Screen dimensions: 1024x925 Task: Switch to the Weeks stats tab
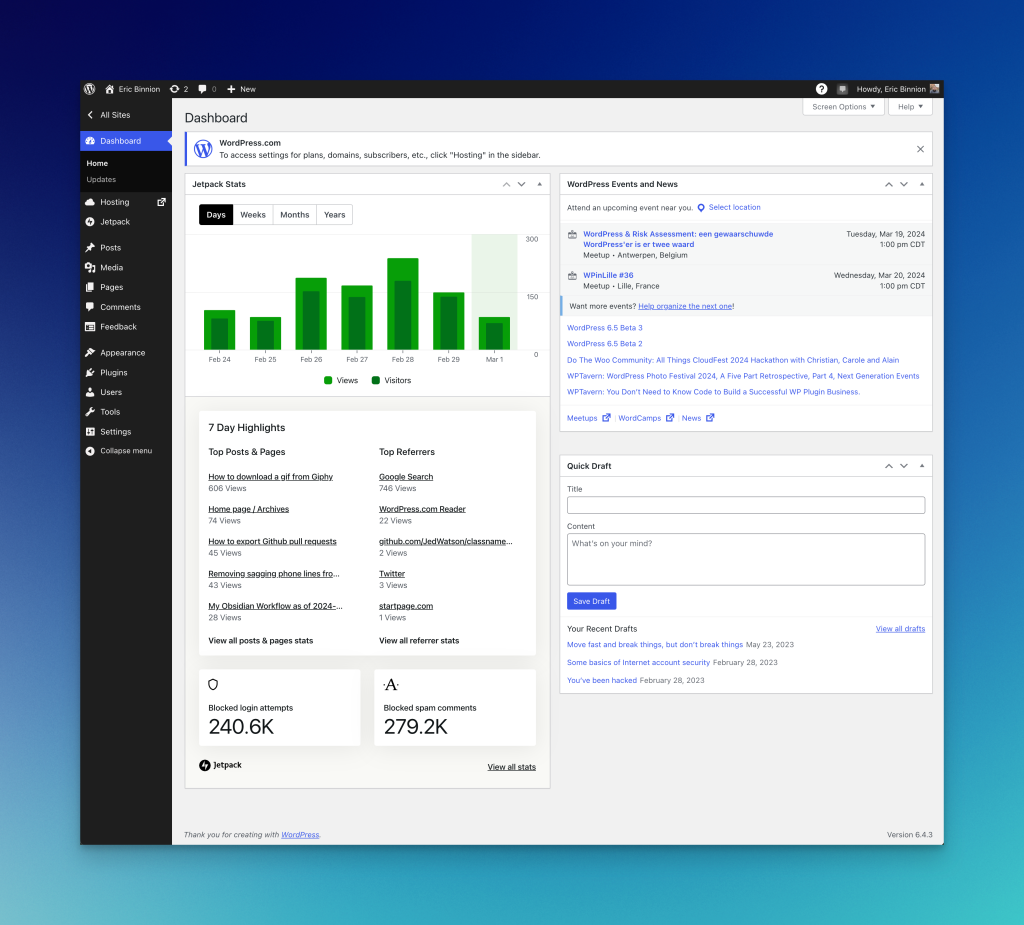[x=253, y=215]
